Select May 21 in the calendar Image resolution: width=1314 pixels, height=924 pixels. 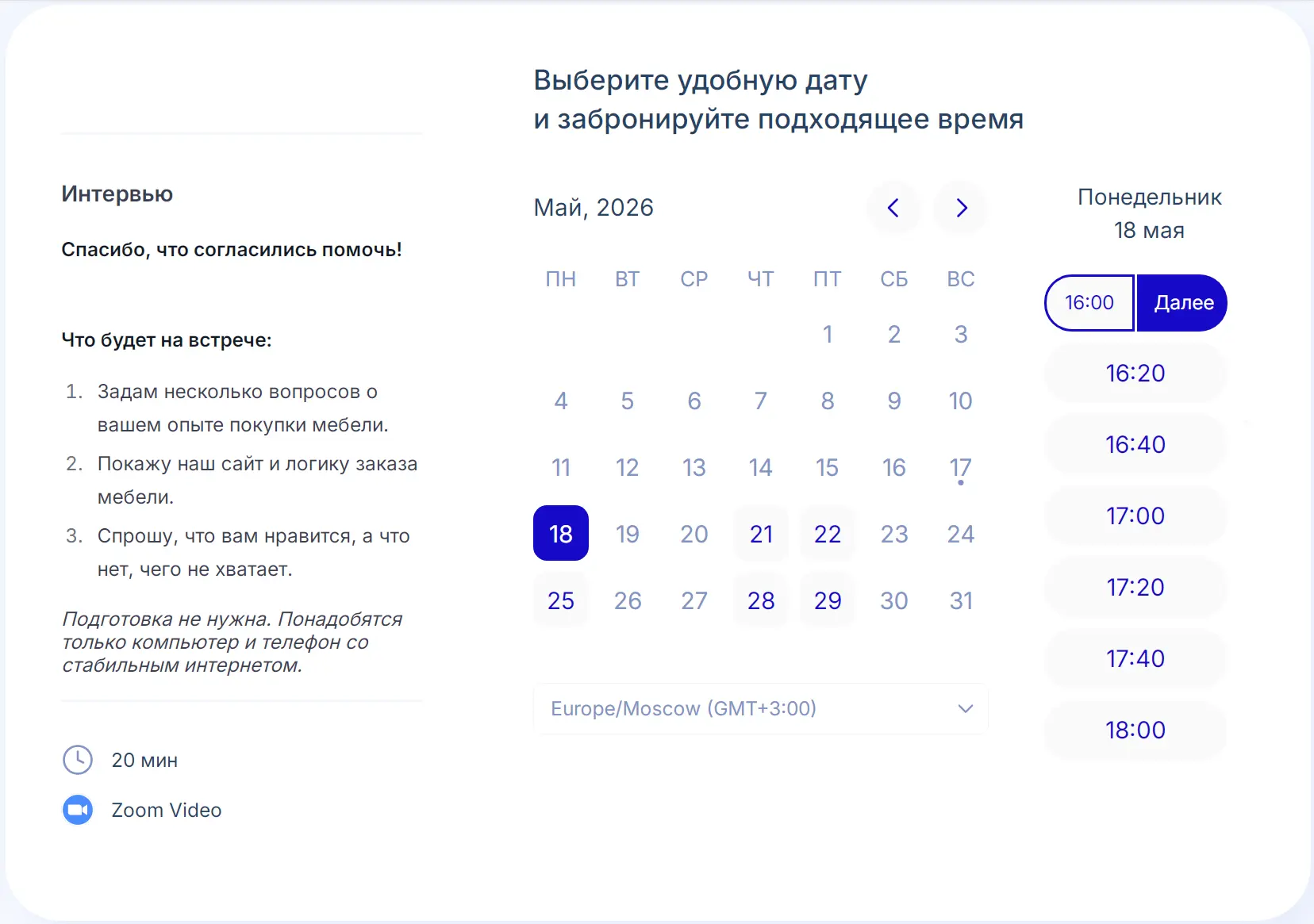tap(761, 534)
